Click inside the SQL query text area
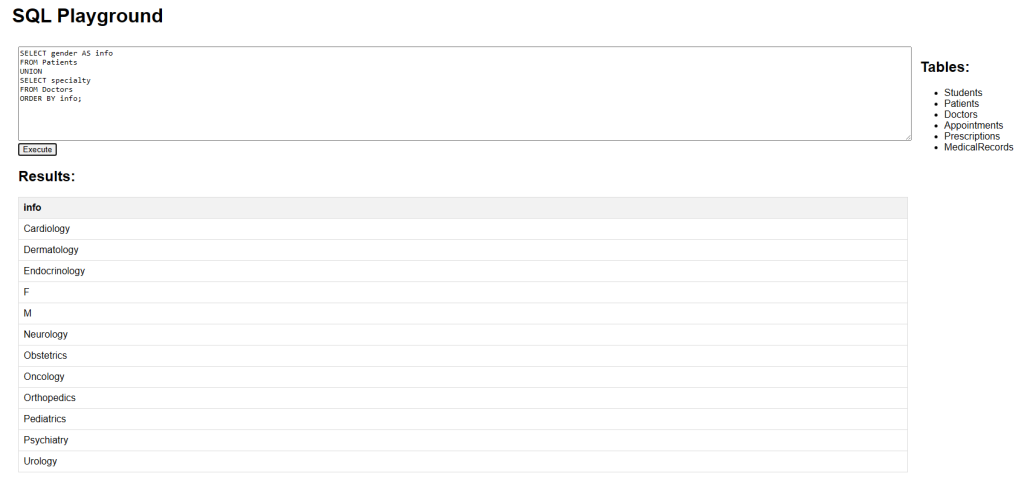 464,93
